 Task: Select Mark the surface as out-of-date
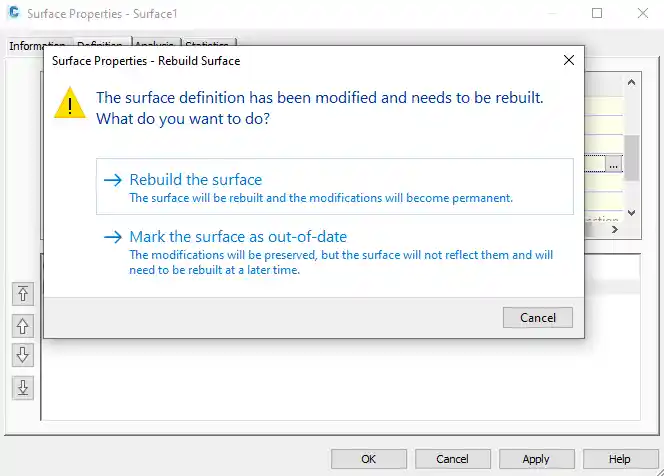coord(238,237)
